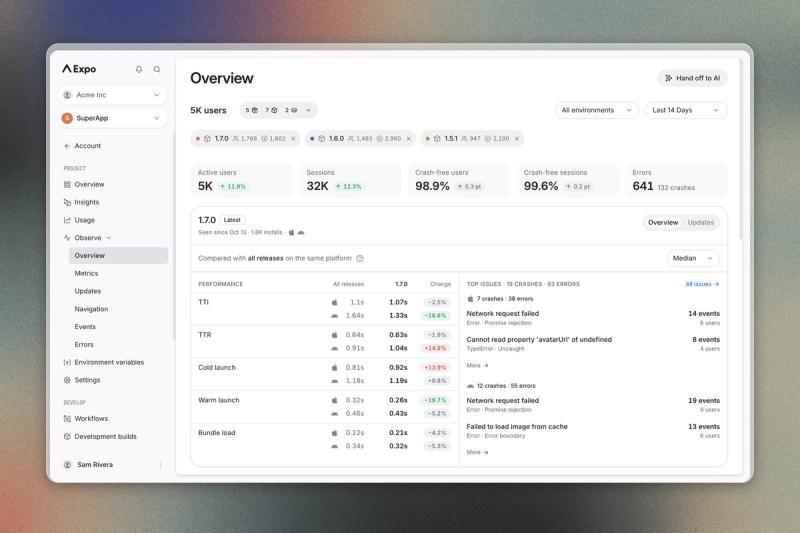Screen dimensions: 800x533
Task: Click the Overview insights grid icon
Action: pyautogui.click(x=67, y=185)
